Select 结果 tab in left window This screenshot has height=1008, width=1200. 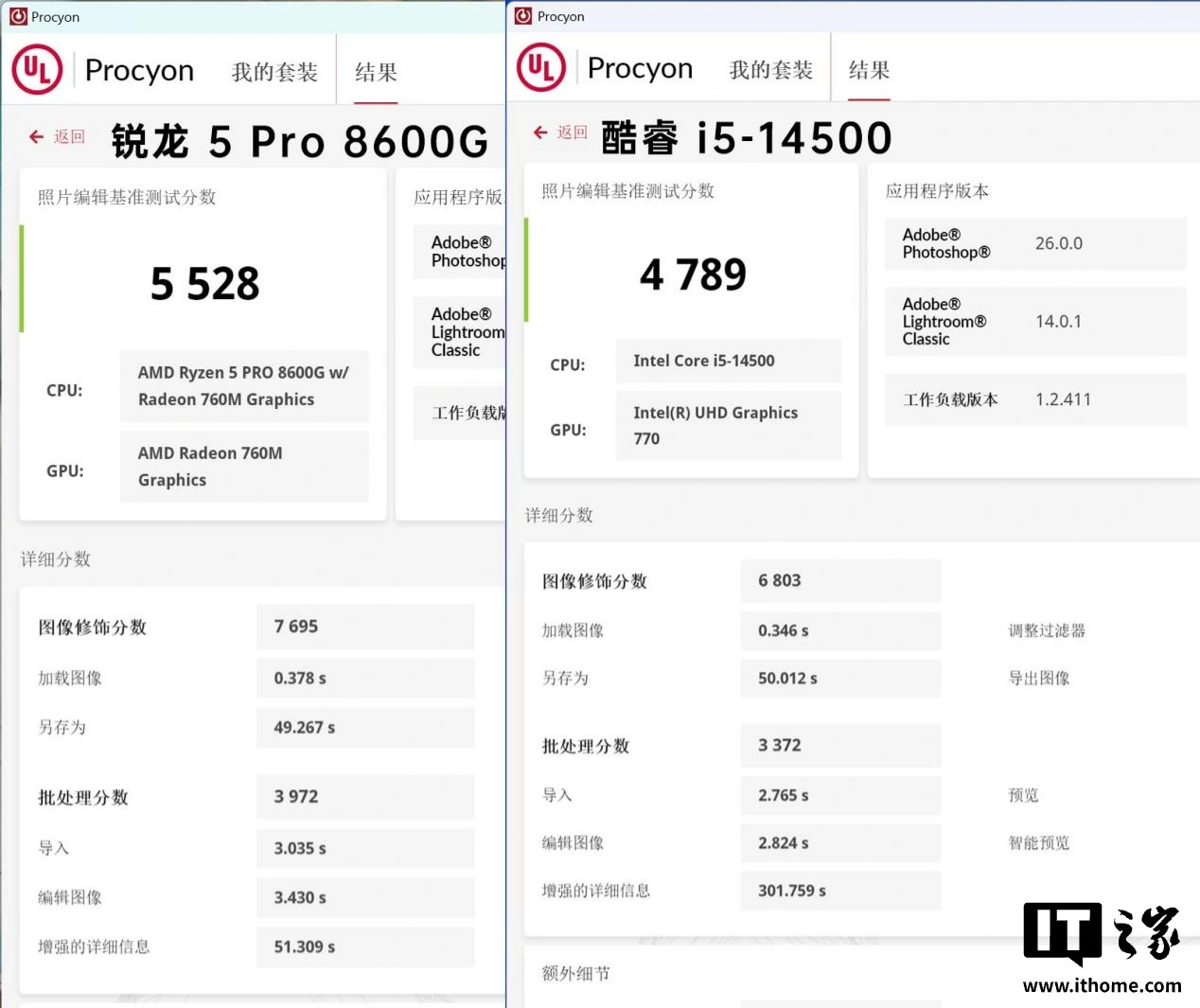376,72
